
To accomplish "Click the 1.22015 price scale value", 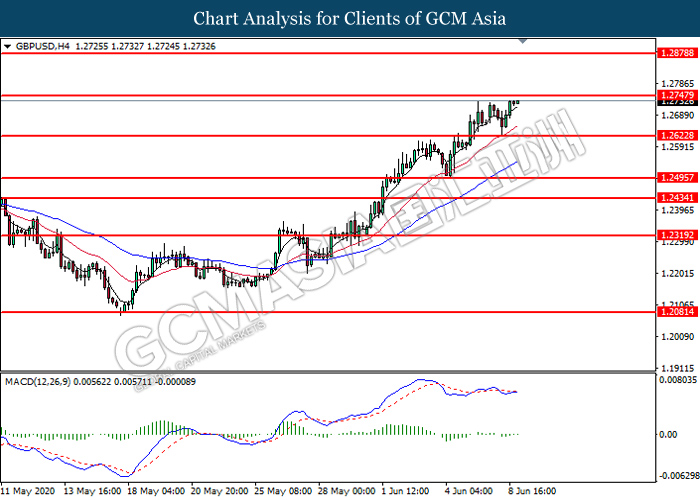I will click(678, 273).
